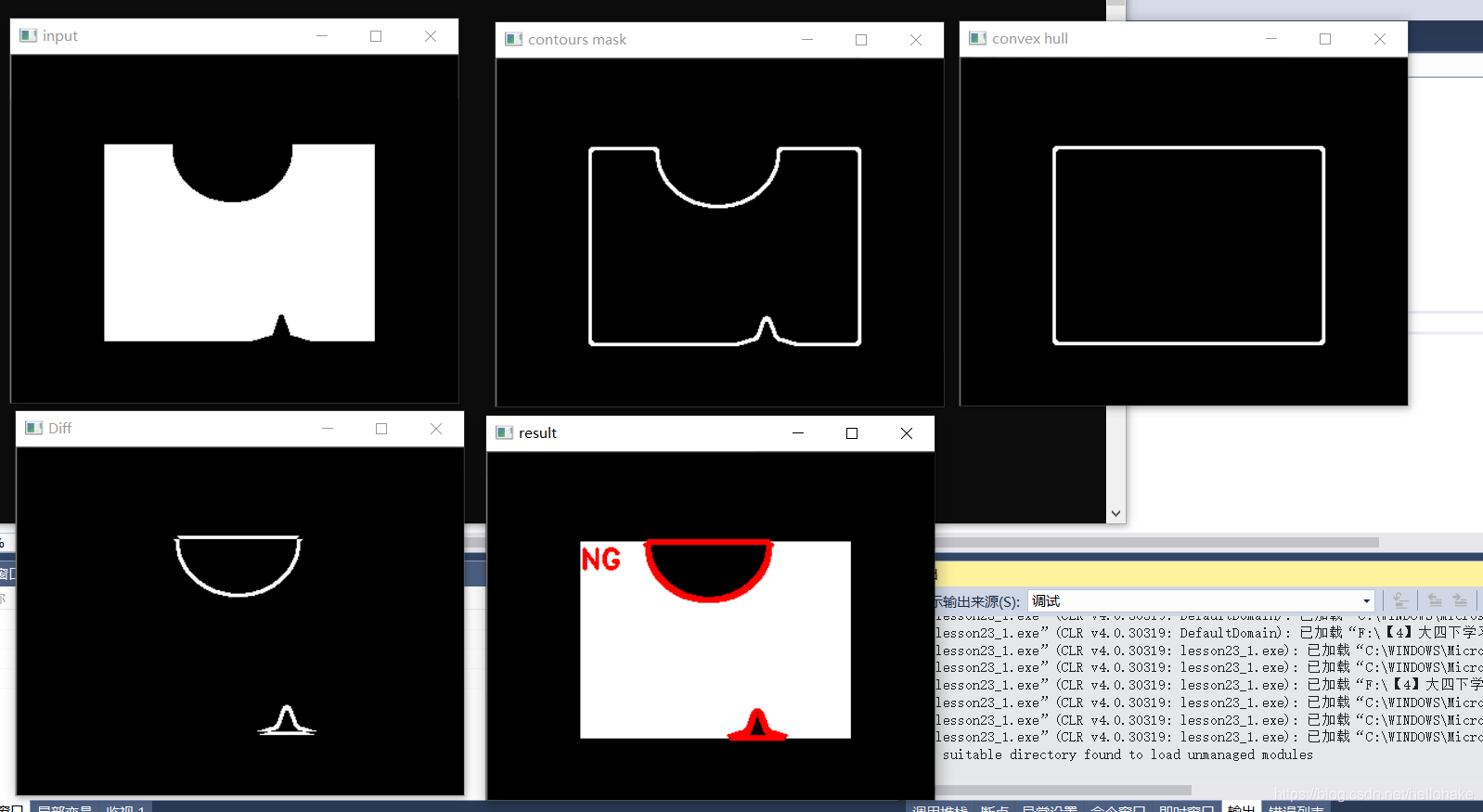Click the 'suitable directory found to load unmanaged modules' line

point(1128,754)
